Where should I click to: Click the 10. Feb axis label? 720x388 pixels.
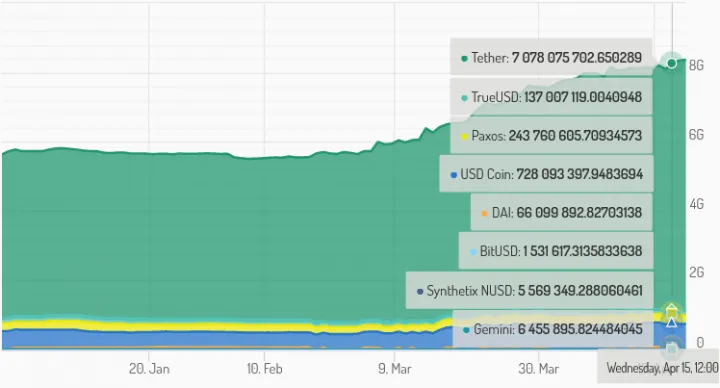coord(264,369)
